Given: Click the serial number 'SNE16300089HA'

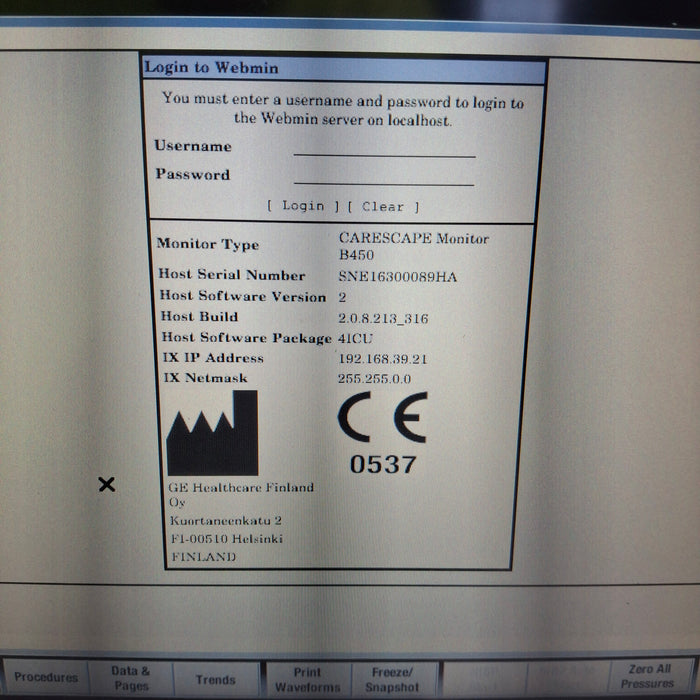Looking at the screenshot, I should click(x=397, y=277).
